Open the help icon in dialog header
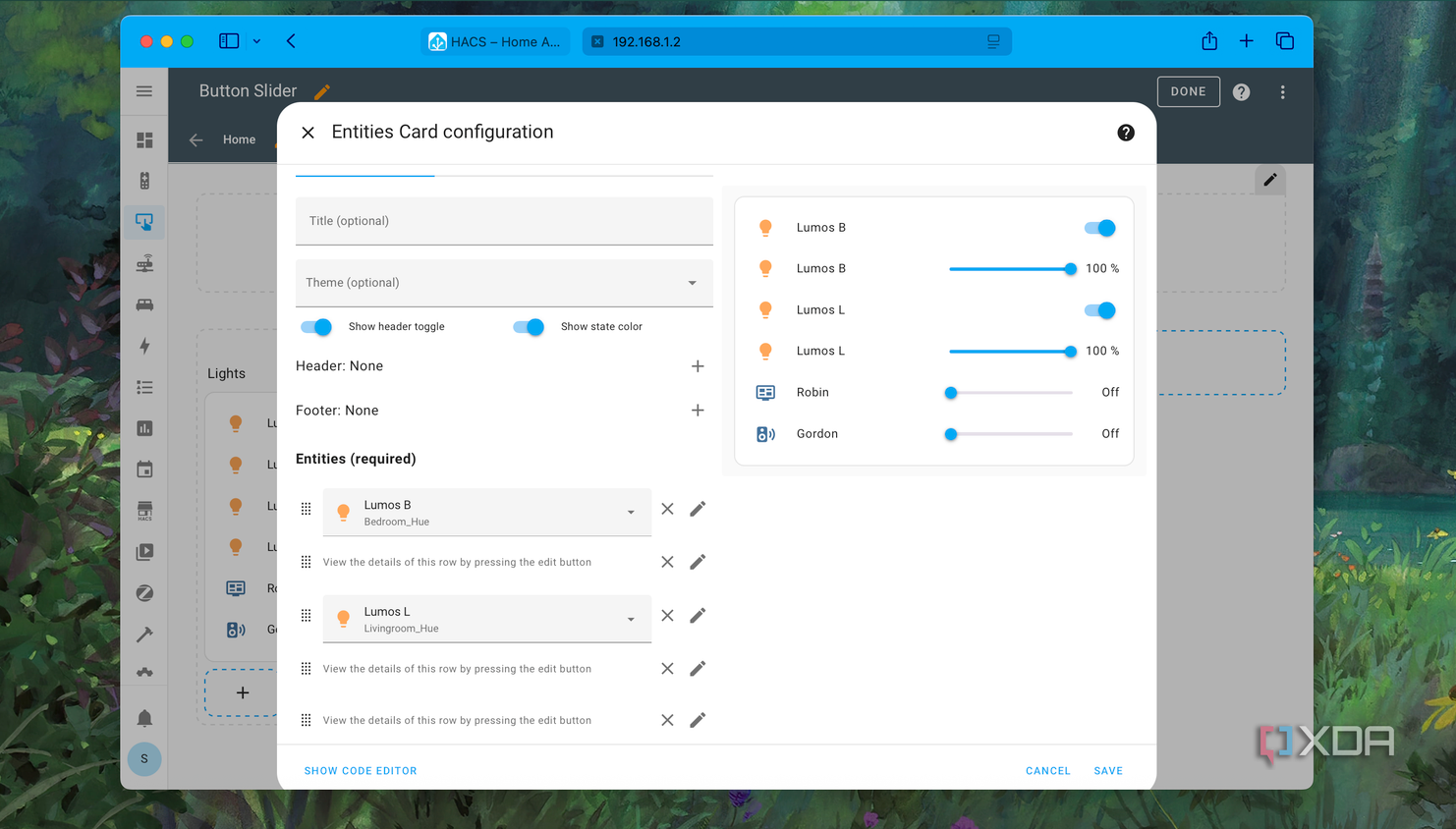1456x829 pixels. point(1126,133)
